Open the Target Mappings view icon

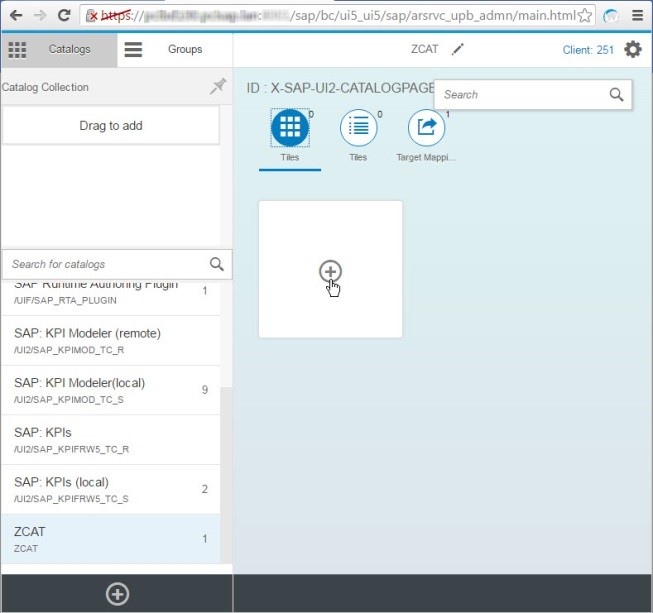point(427,128)
